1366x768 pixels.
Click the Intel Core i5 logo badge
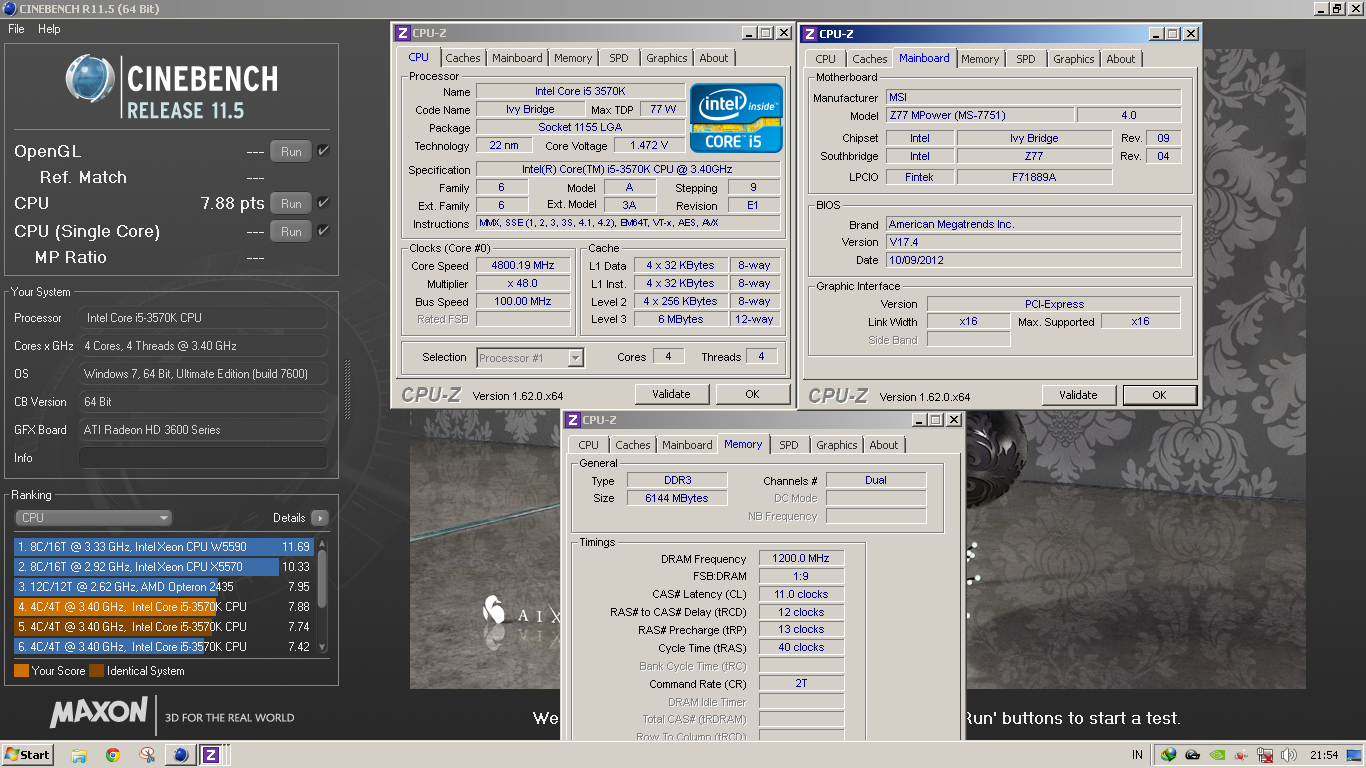(738, 118)
